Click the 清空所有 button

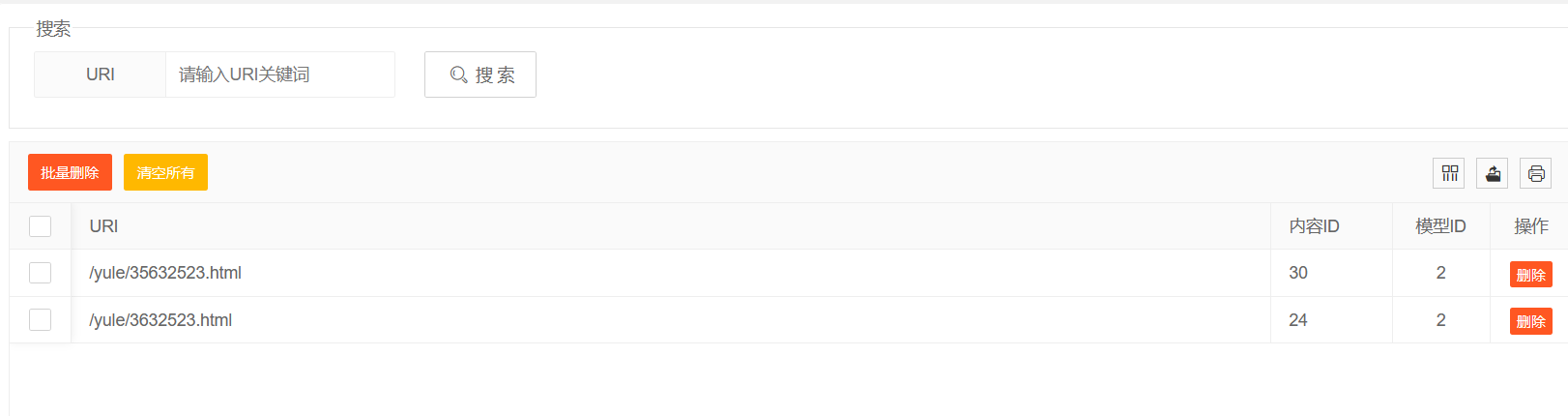(x=165, y=172)
